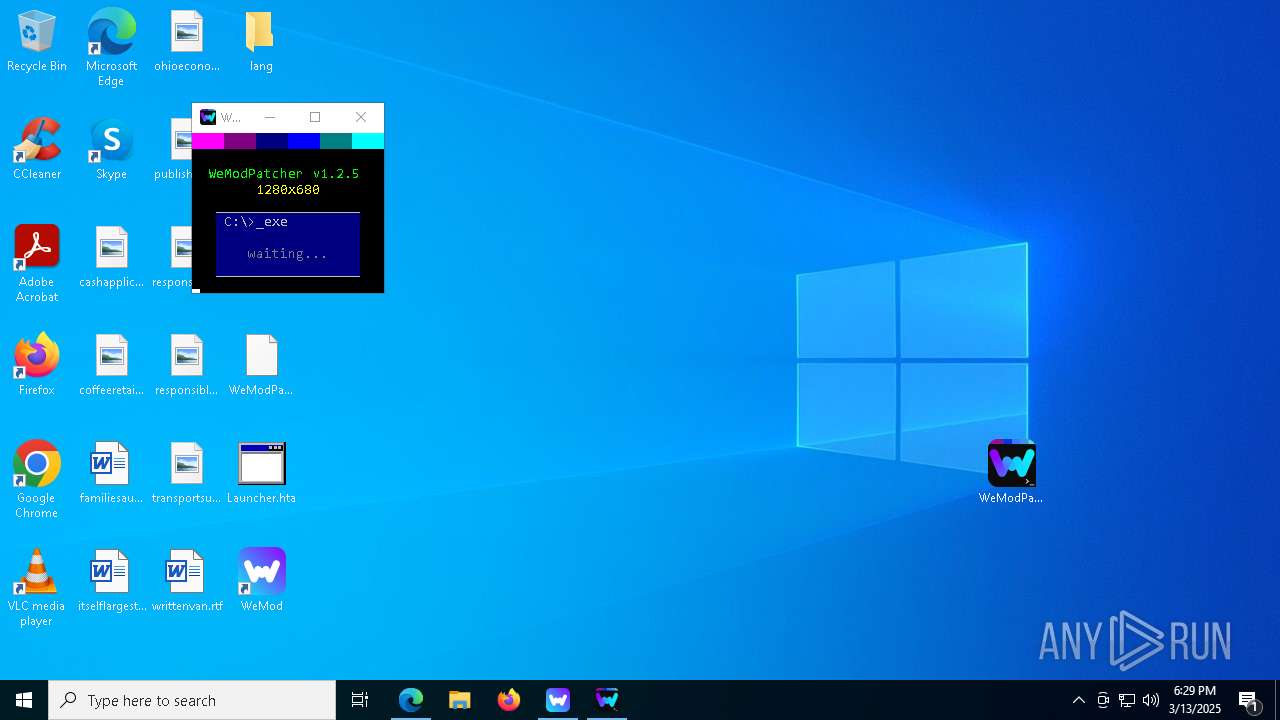Select the Skype desktop shortcut
The height and width of the screenshot is (720, 1280).
point(111,150)
